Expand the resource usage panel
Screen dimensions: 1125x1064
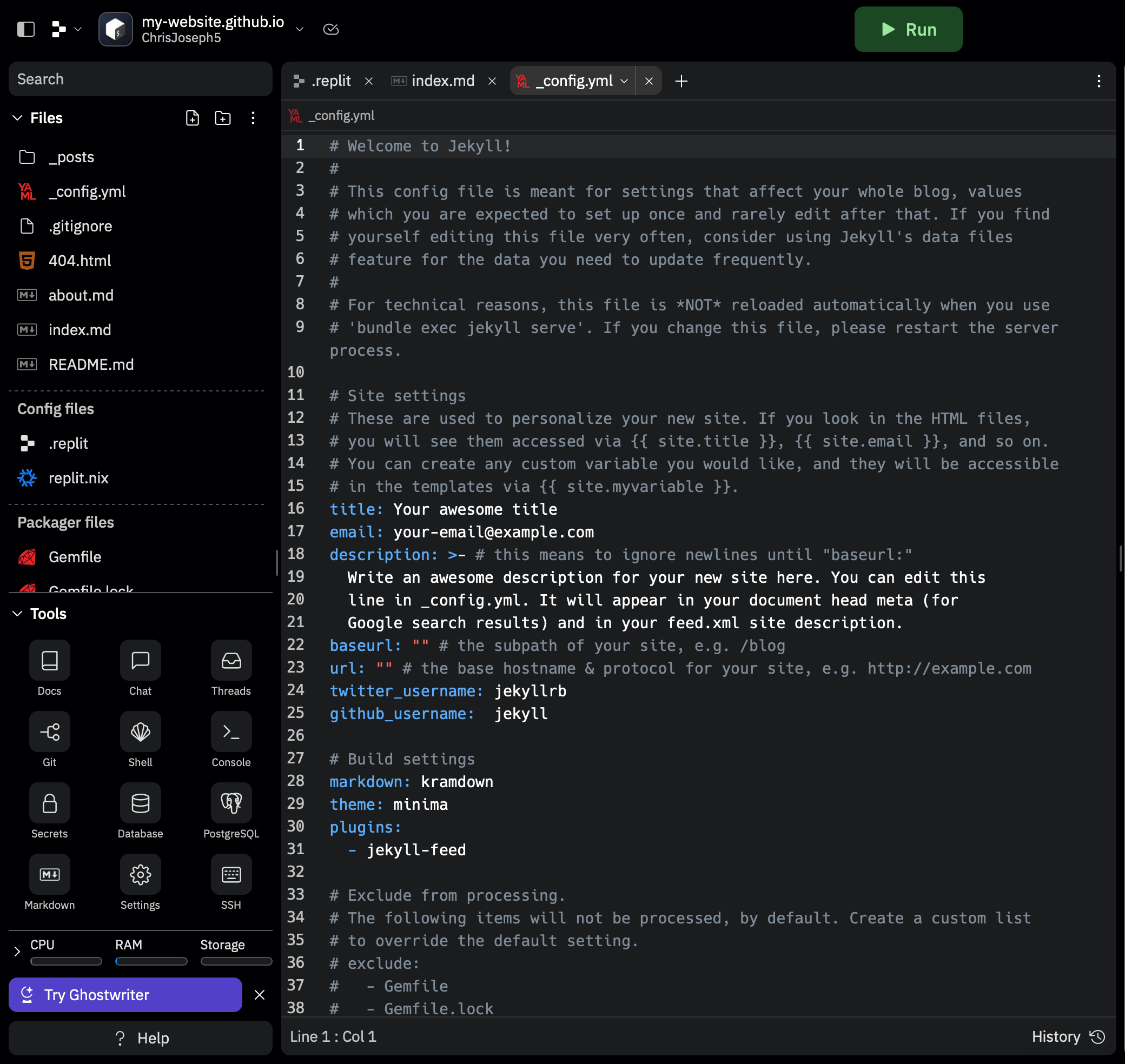[17, 951]
